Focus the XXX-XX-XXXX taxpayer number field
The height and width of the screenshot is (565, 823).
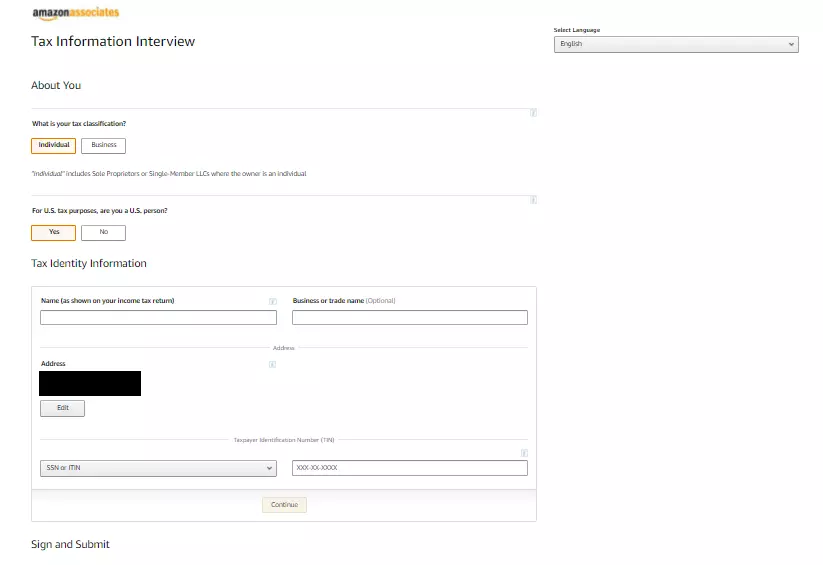pyautogui.click(x=410, y=468)
